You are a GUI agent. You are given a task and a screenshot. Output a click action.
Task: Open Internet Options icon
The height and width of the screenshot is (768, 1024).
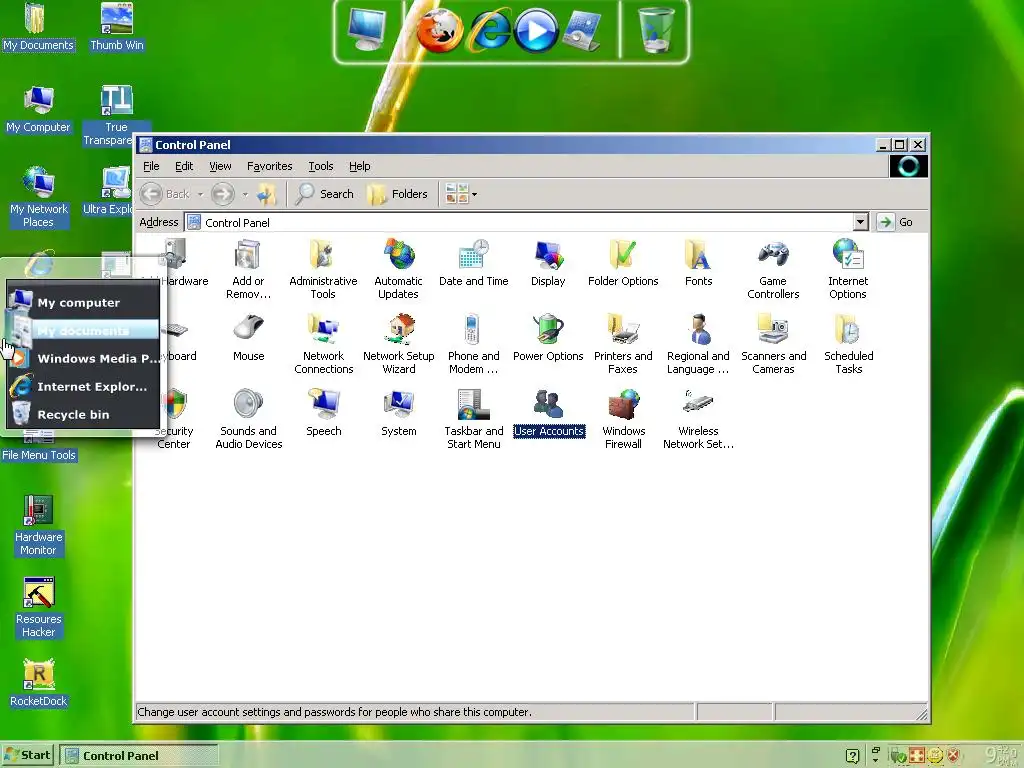[848, 269]
